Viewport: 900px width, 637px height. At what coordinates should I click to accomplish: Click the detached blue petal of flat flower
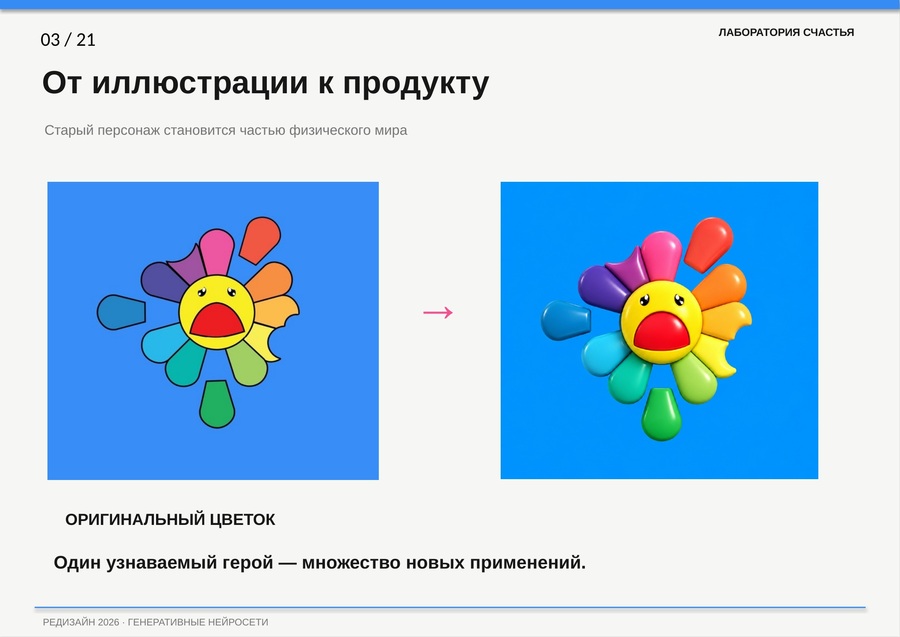tap(121, 312)
